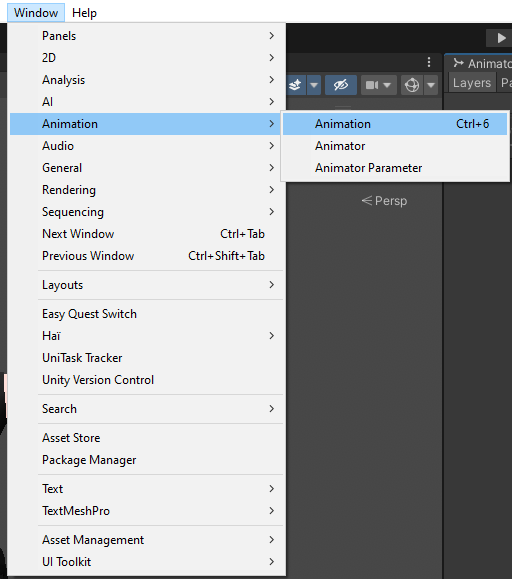Toggle the gizmos sphere icon

[412, 85]
